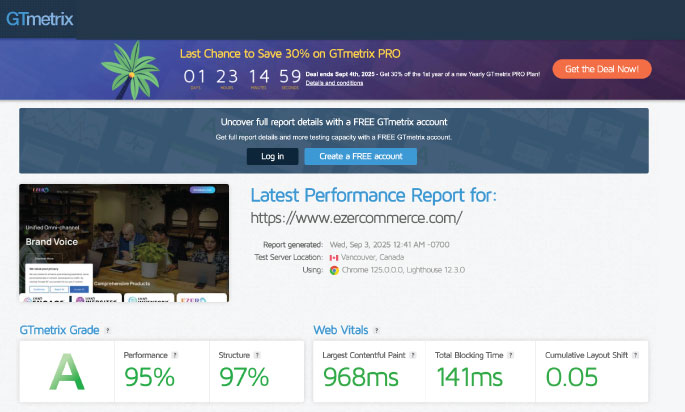The image size is (685, 412).
Task: Click the Vancouver, Canada location text
Action: tap(372, 257)
